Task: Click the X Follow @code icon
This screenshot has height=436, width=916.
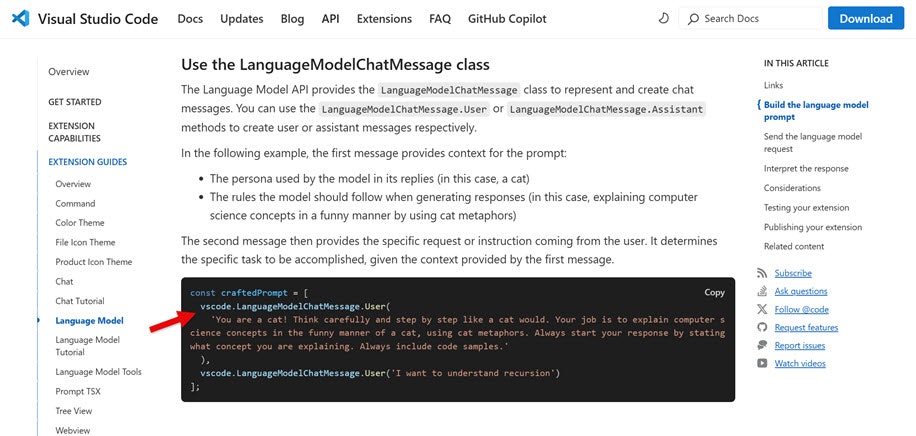Action: pyautogui.click(x=762, y=309)
